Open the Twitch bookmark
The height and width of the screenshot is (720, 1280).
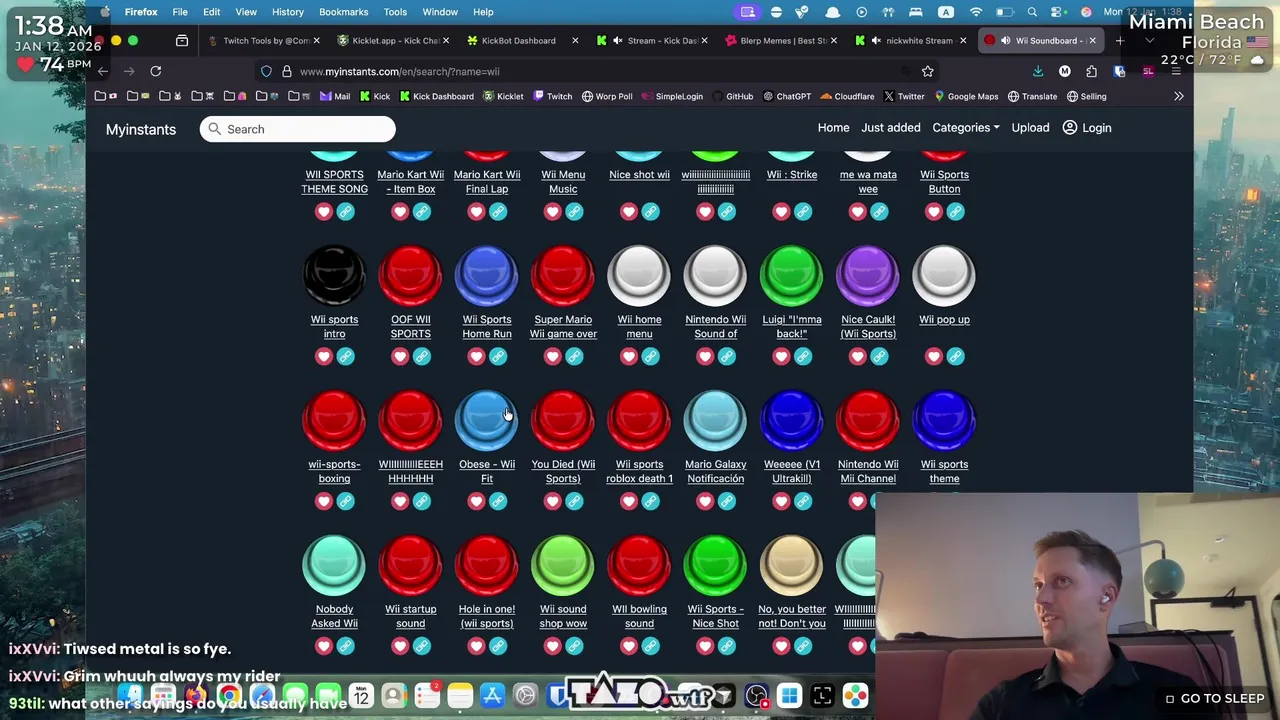pyautogui.click(x=553, y=97)
